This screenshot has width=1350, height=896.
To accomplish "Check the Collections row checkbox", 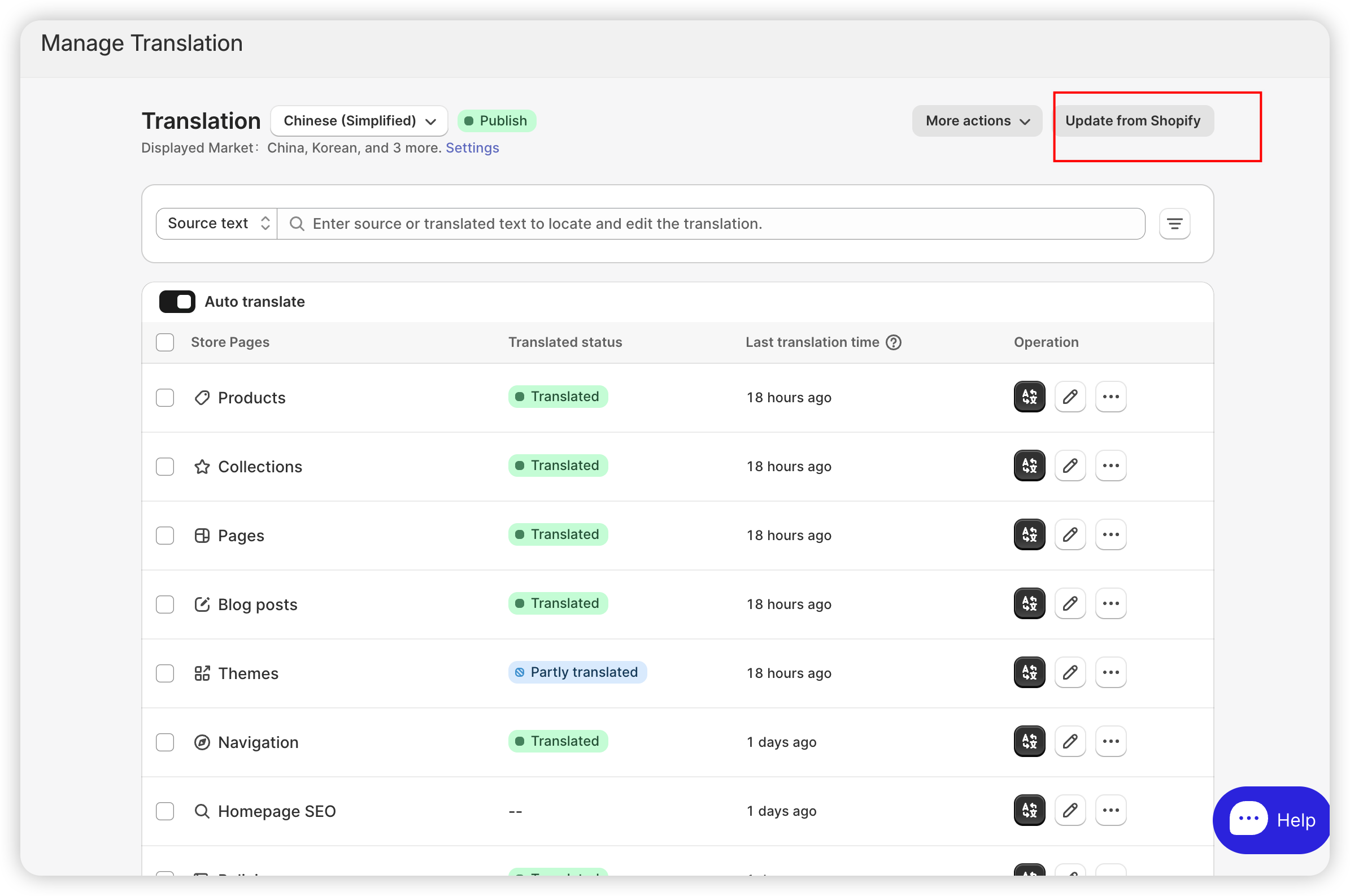I will coord(164,467).
